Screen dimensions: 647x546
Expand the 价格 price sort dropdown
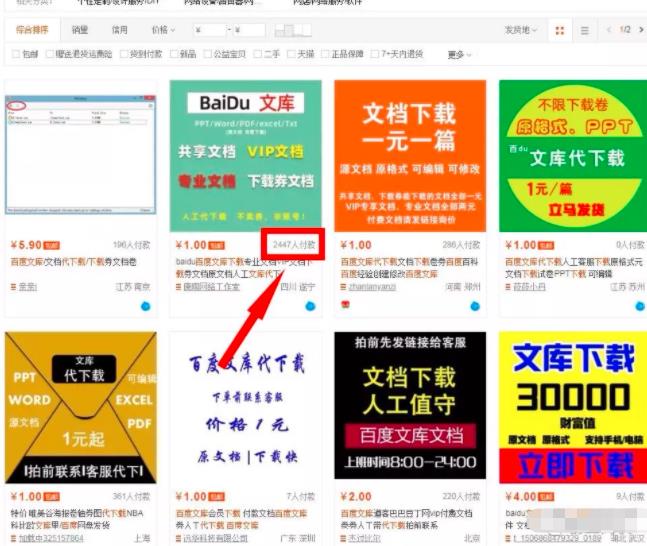point(162,31)
